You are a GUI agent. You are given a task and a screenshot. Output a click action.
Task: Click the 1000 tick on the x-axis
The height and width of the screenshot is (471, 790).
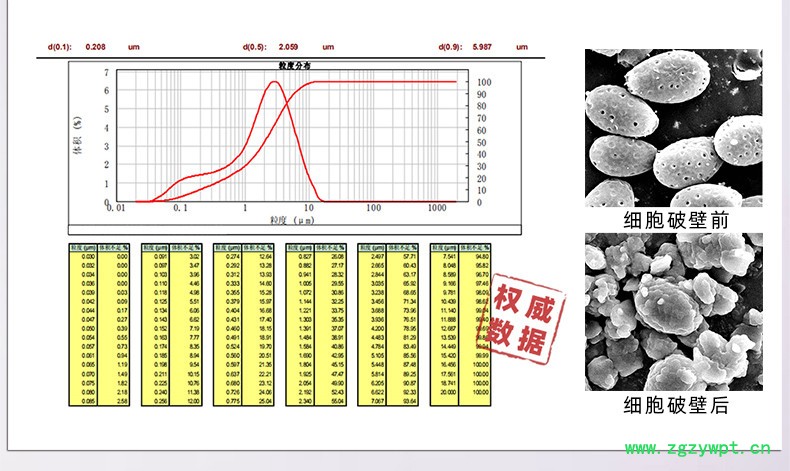(x=436, y=208)
